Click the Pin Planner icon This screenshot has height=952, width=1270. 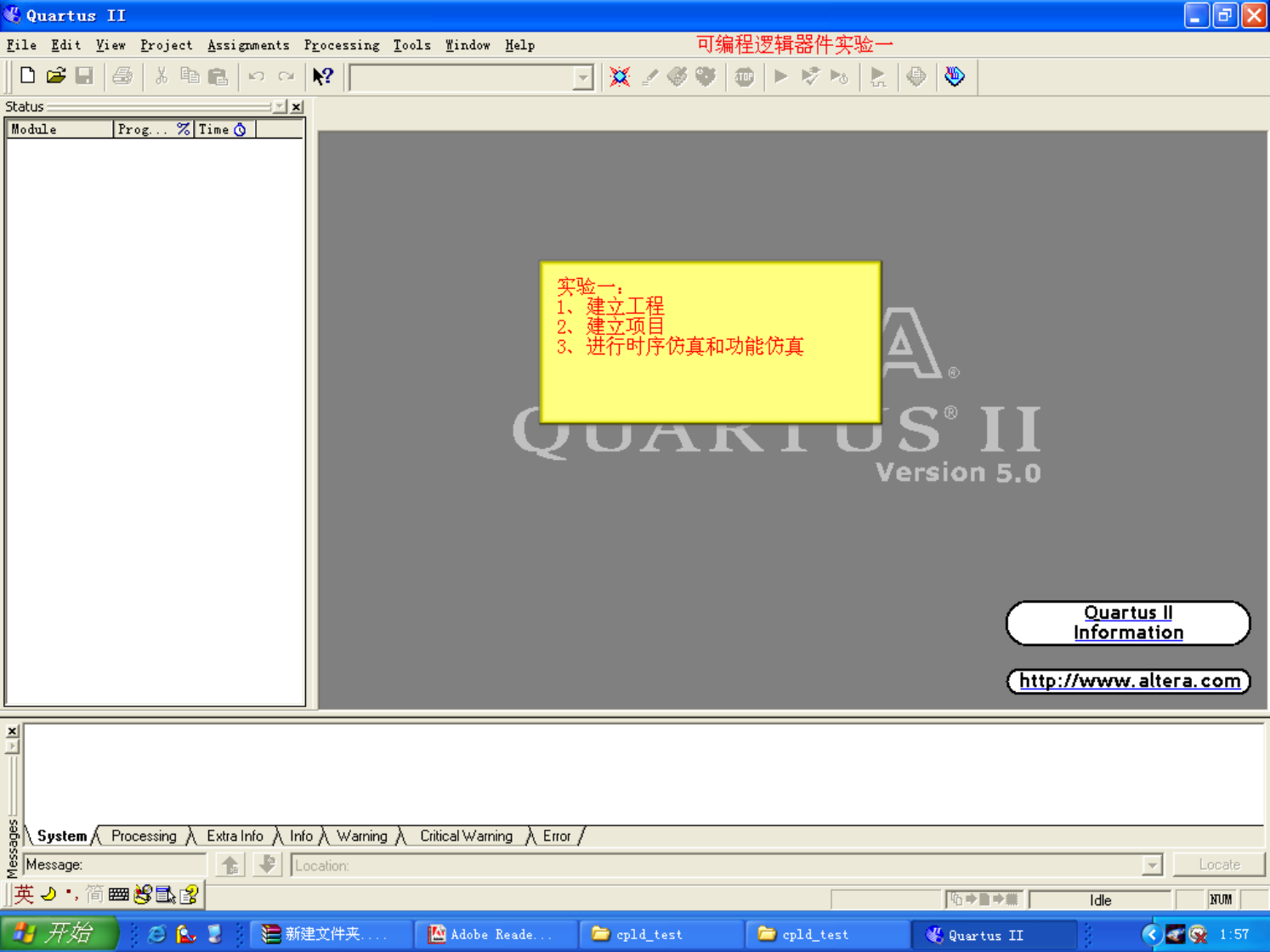point(678,76)
